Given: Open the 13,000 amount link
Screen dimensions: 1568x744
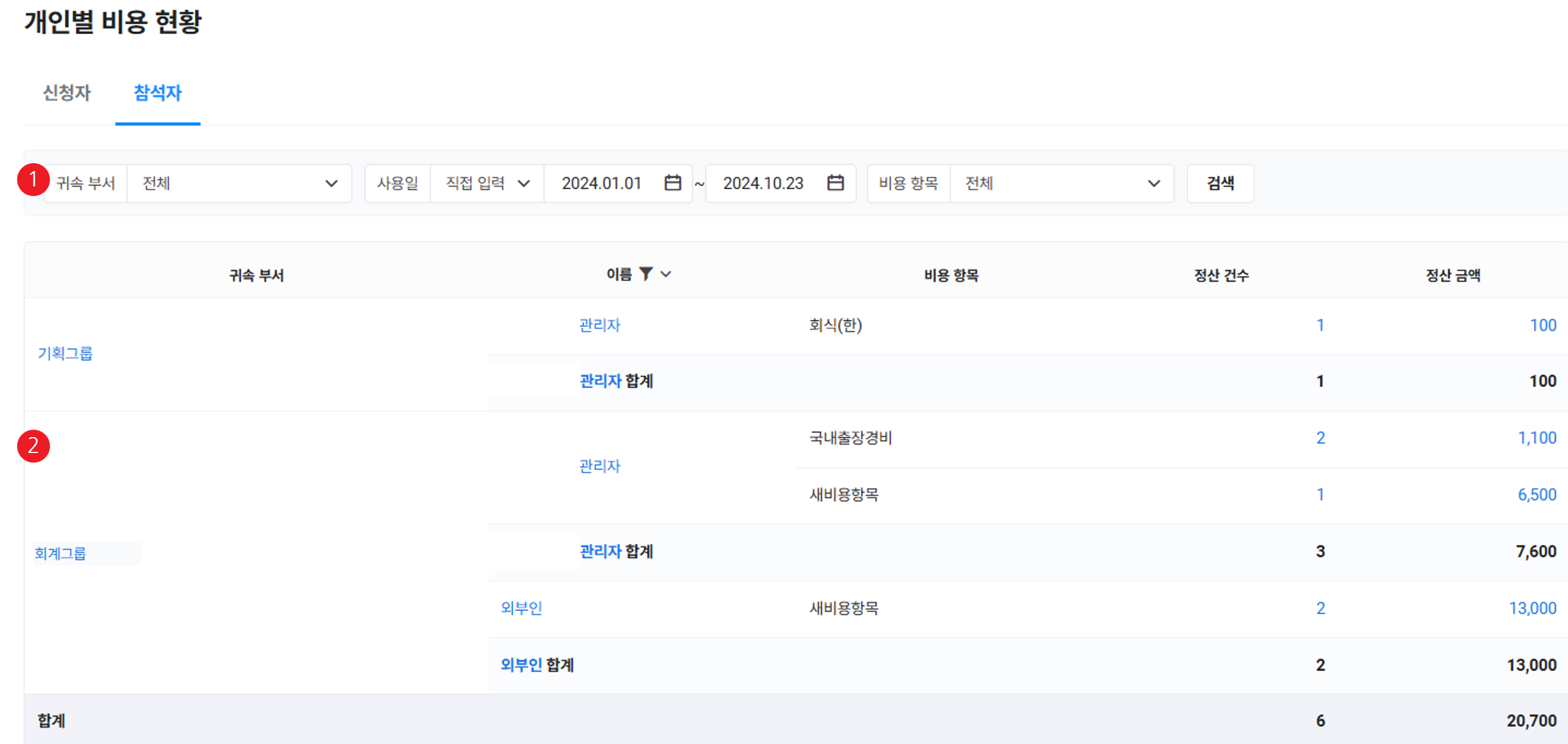Looking at the screenshot, I should [x=1532, y=608].
